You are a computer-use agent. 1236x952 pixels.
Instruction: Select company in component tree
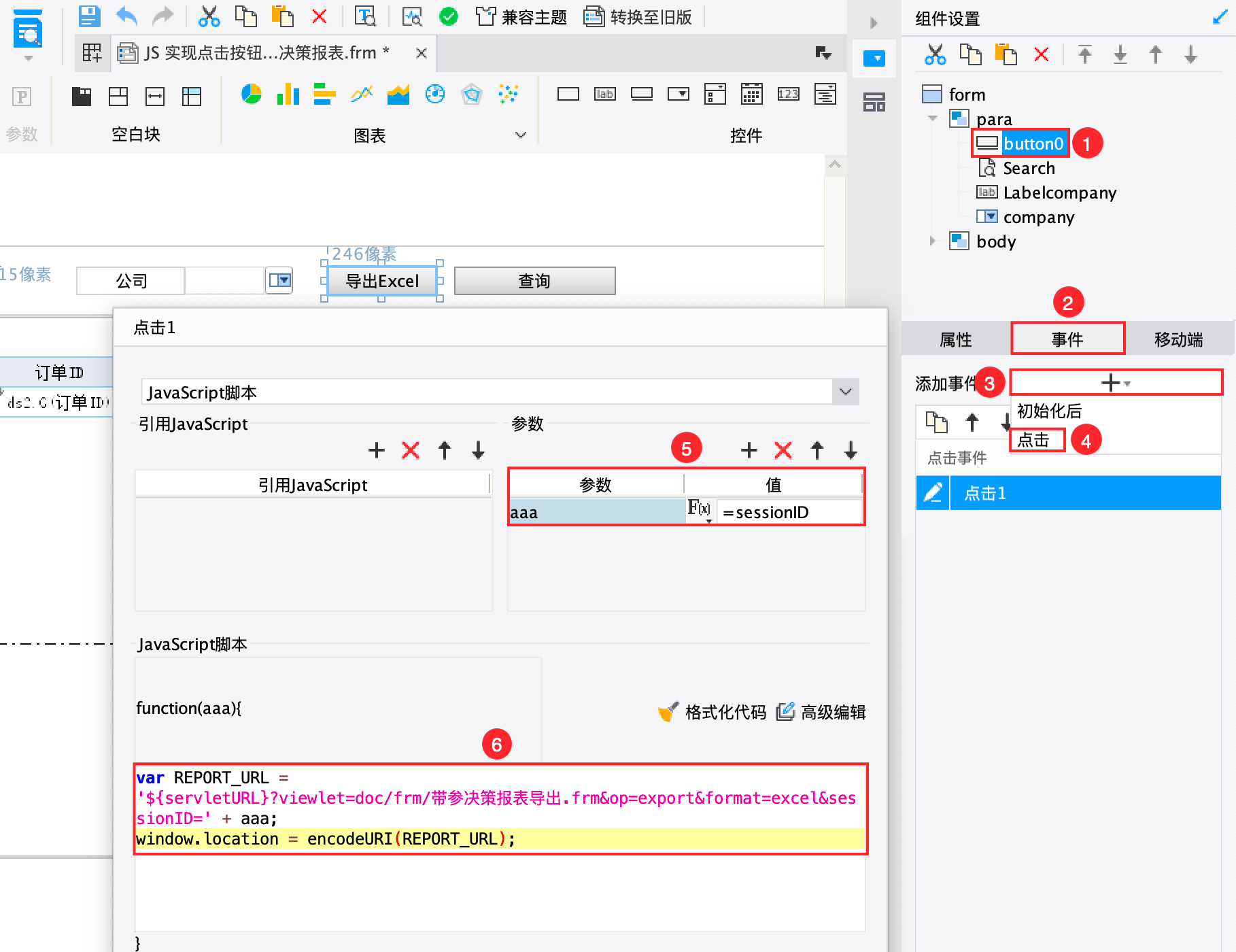pyautogui.click(x=1025, y=217)
